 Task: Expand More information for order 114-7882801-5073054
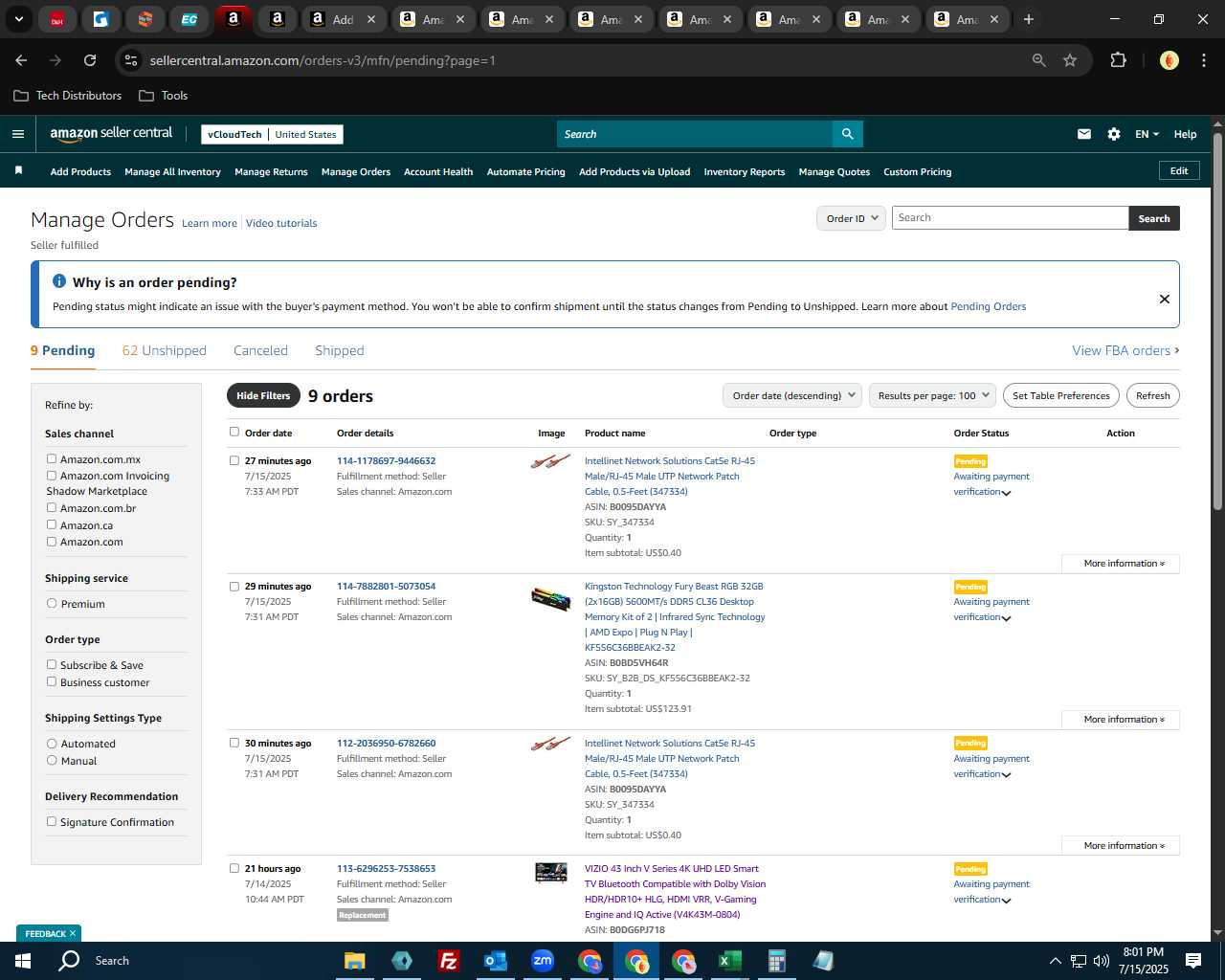point(1121,720)
